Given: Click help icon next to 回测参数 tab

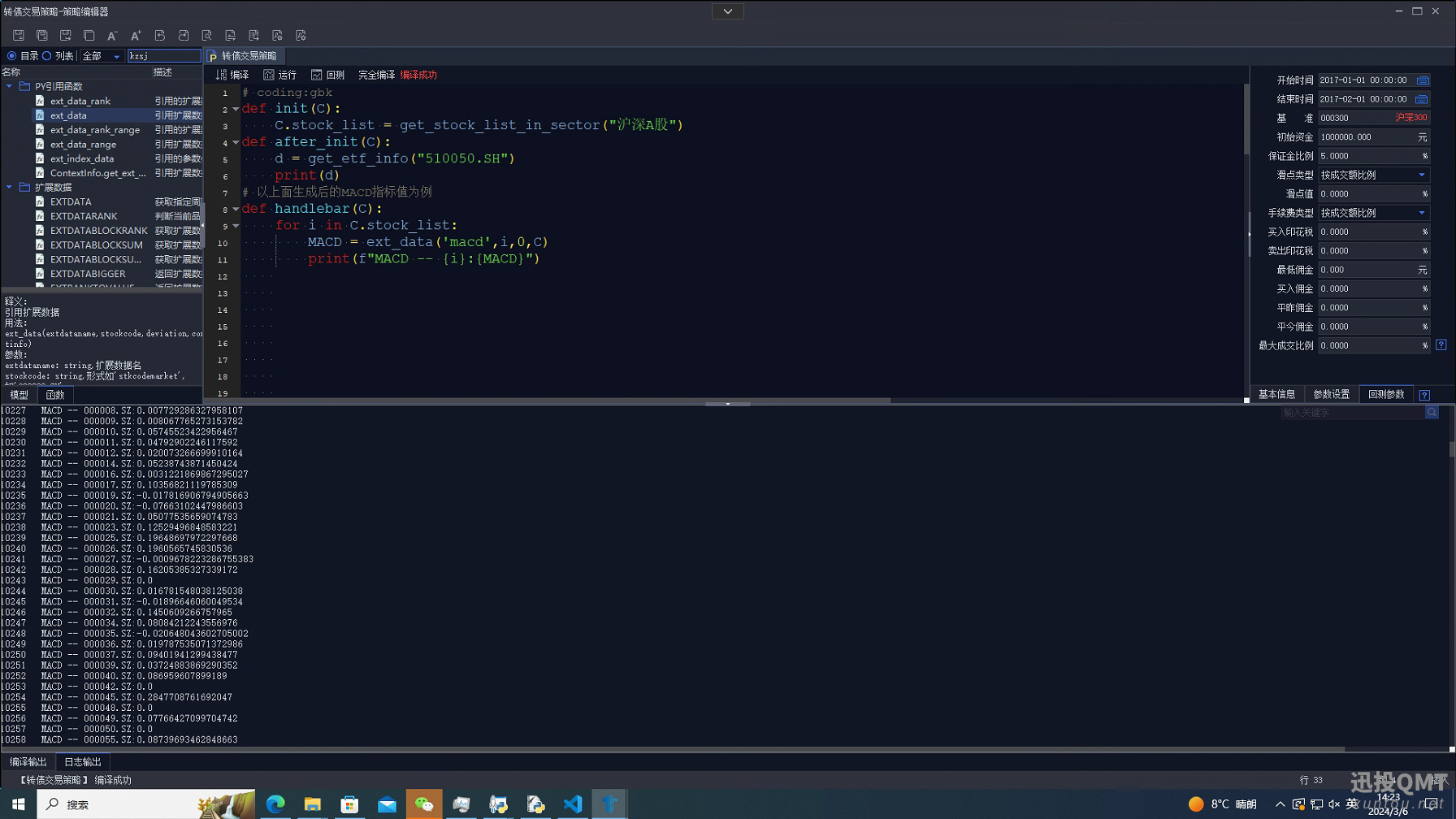Looking at the screenshot, I should click(1424, 395).
